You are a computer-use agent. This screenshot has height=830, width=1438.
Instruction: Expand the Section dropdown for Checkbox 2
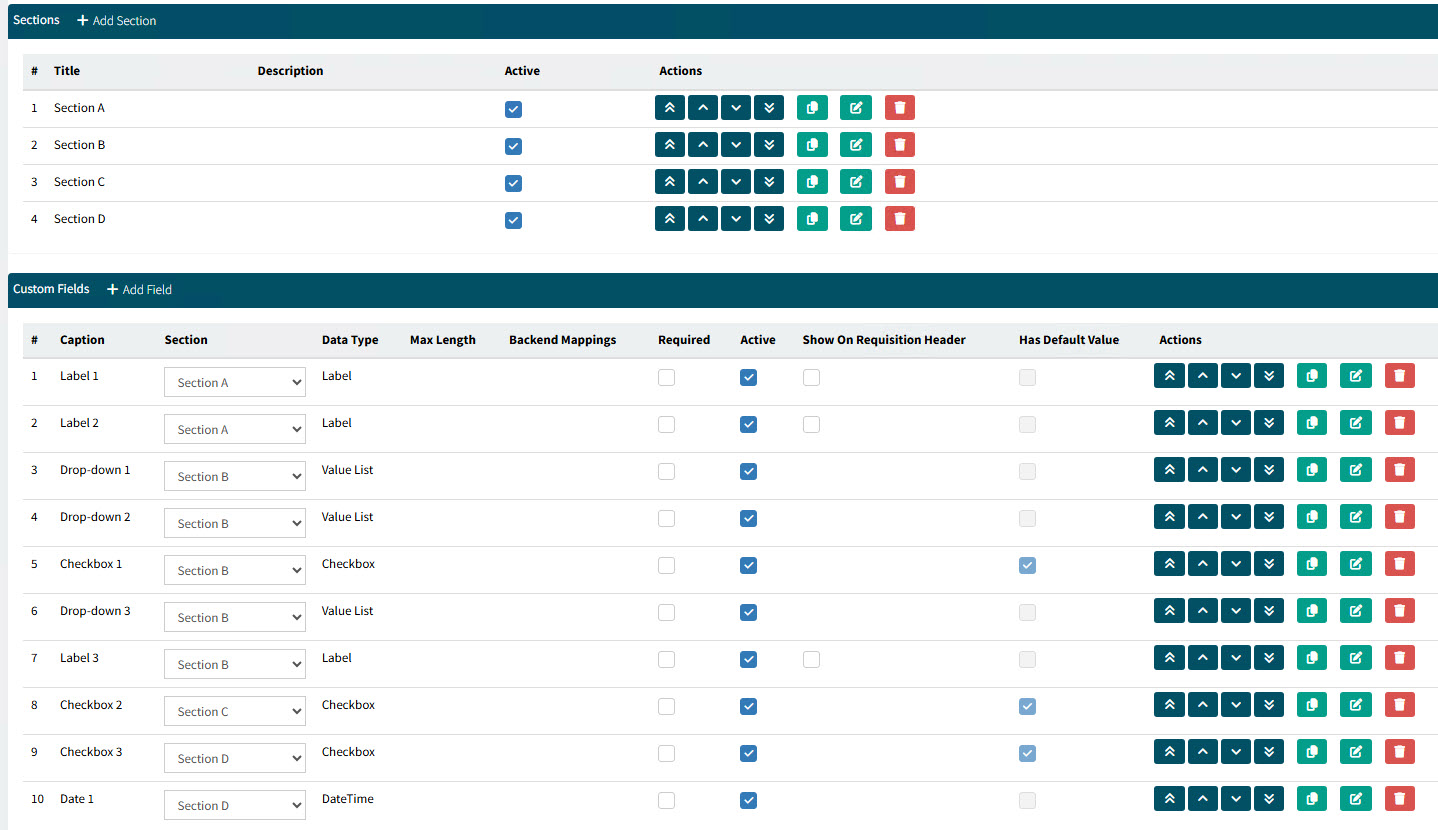[x=234, y=712]
